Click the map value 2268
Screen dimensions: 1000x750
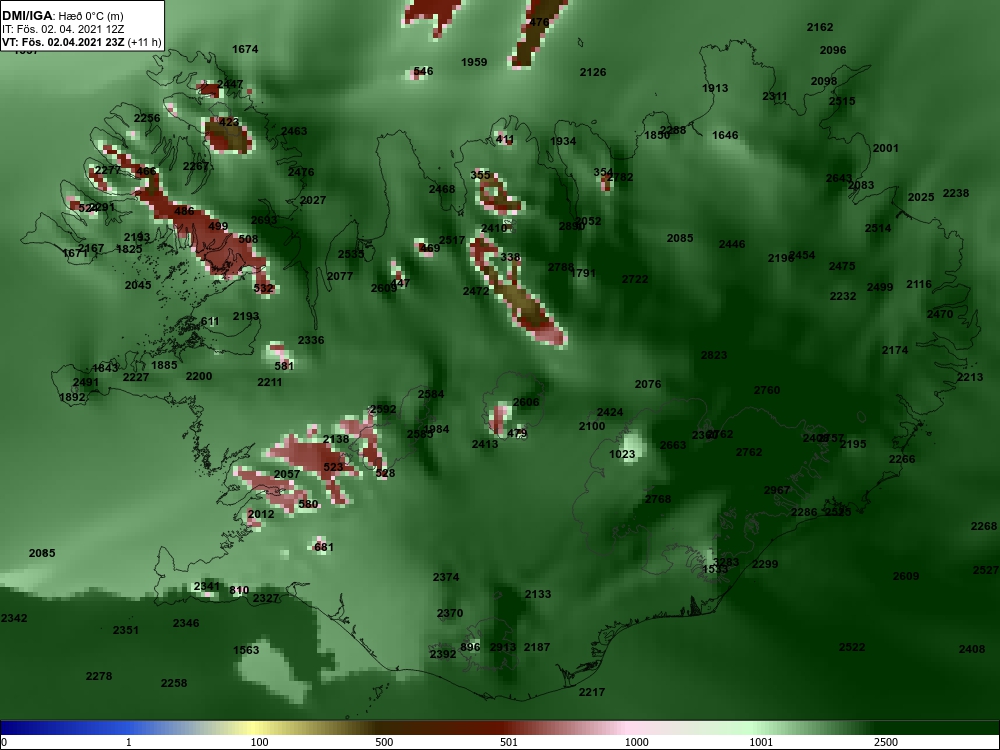983,526
